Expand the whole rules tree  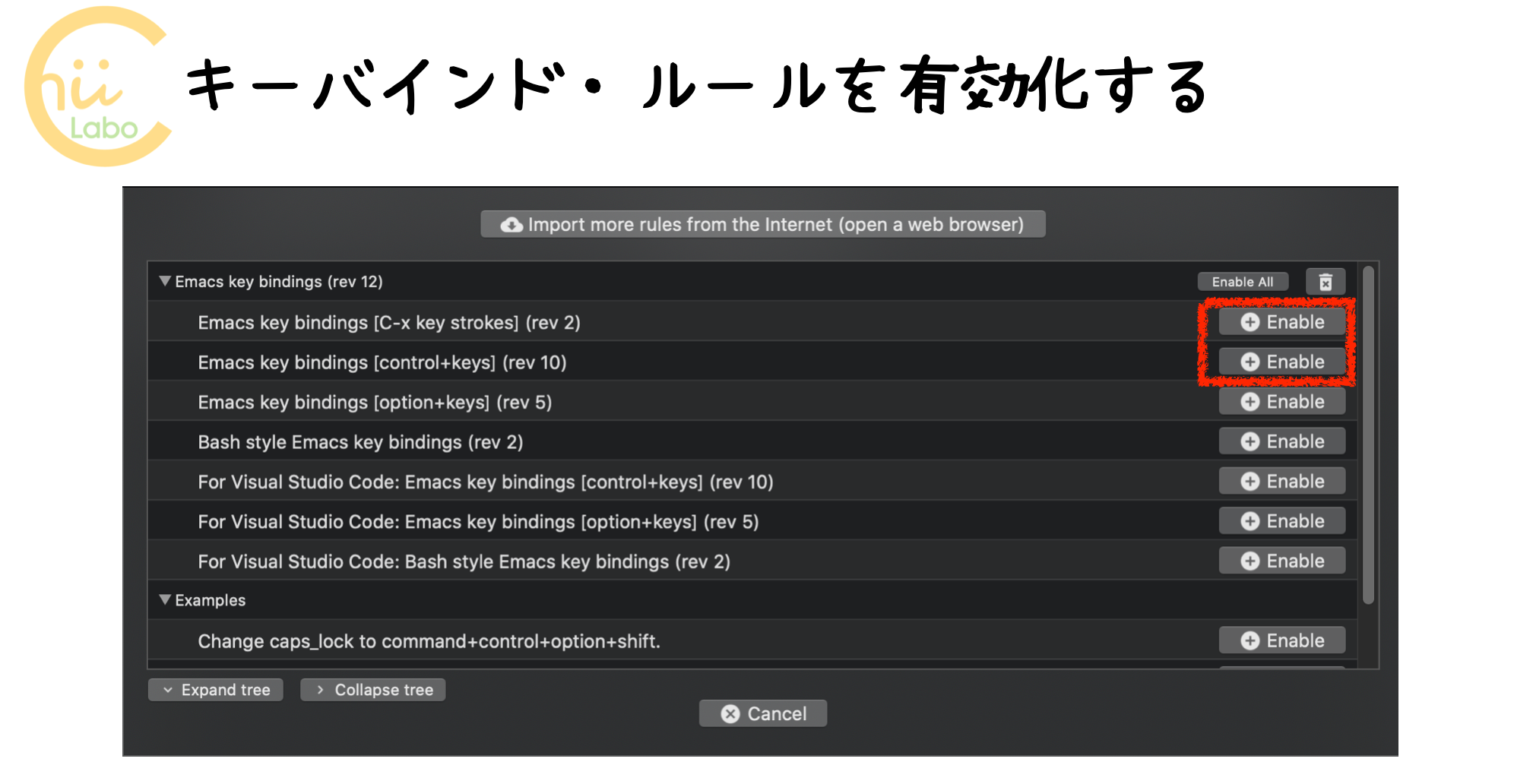click(x=215, y=689)
